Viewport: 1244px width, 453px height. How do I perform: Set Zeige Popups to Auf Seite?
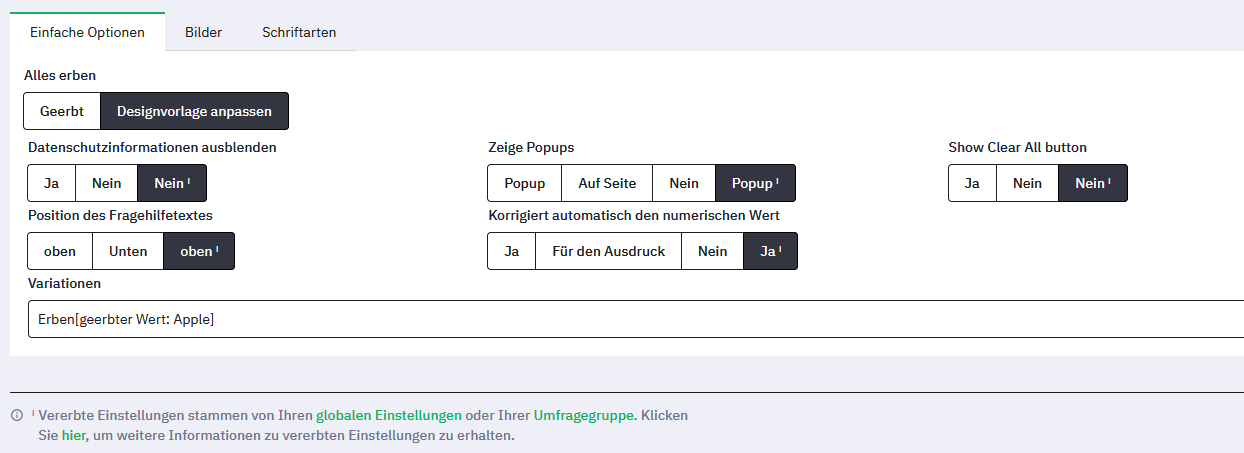click(x=607, y=183)
